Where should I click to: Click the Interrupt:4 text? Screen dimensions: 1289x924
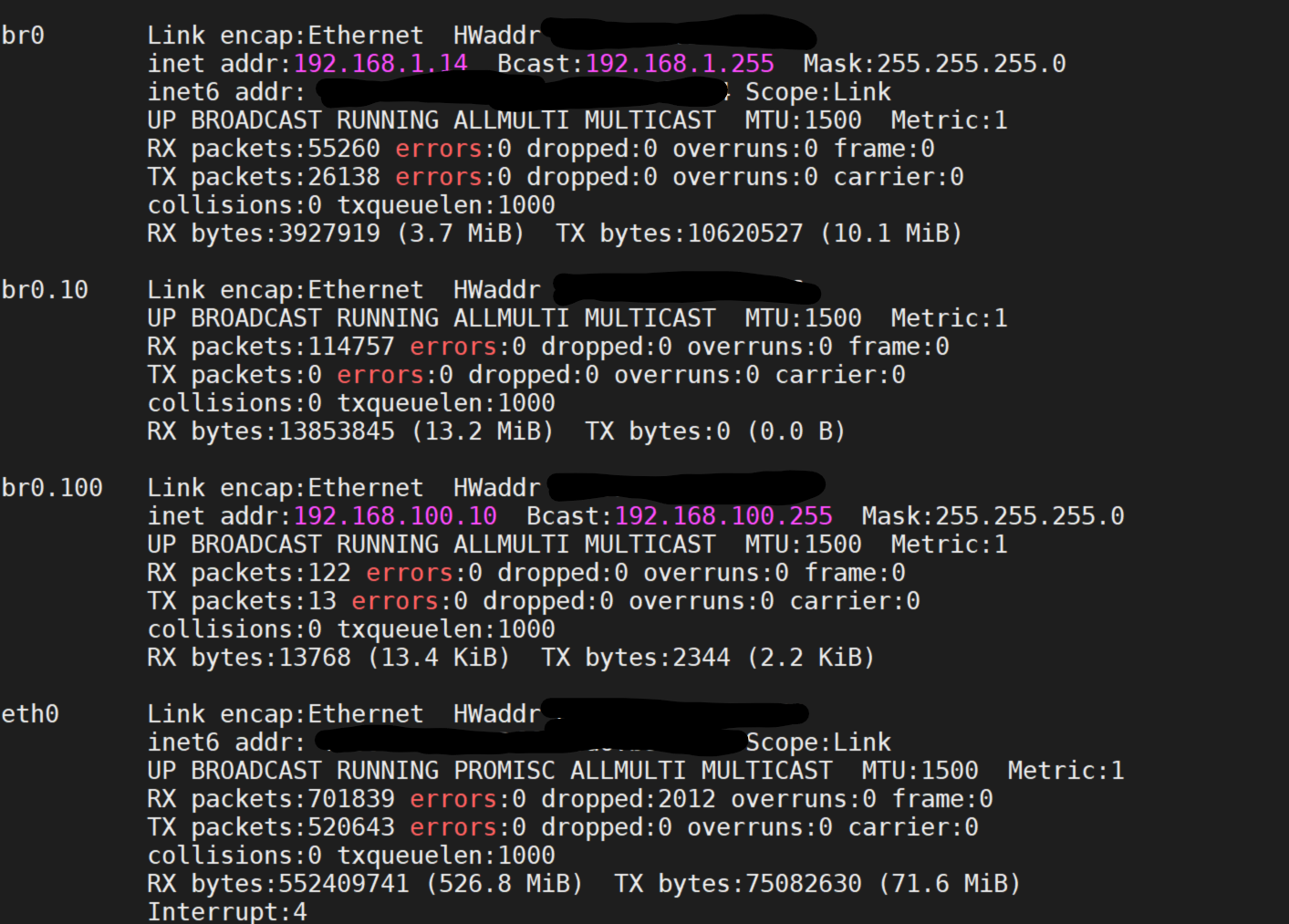click(x=227, y=911)
